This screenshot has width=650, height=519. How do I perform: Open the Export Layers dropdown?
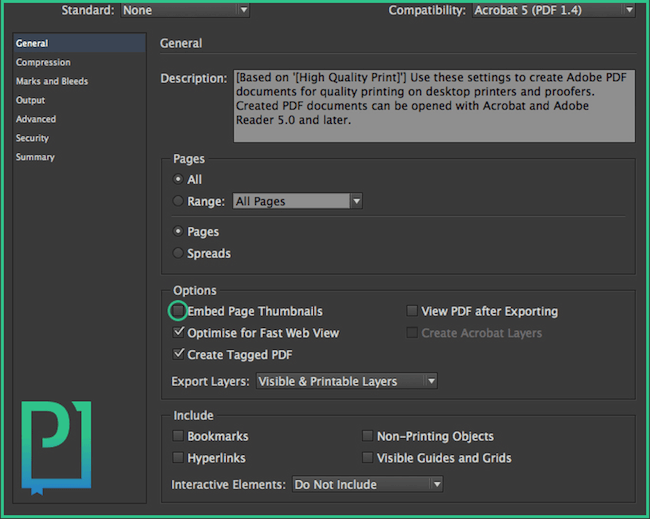tap(347, 381)
